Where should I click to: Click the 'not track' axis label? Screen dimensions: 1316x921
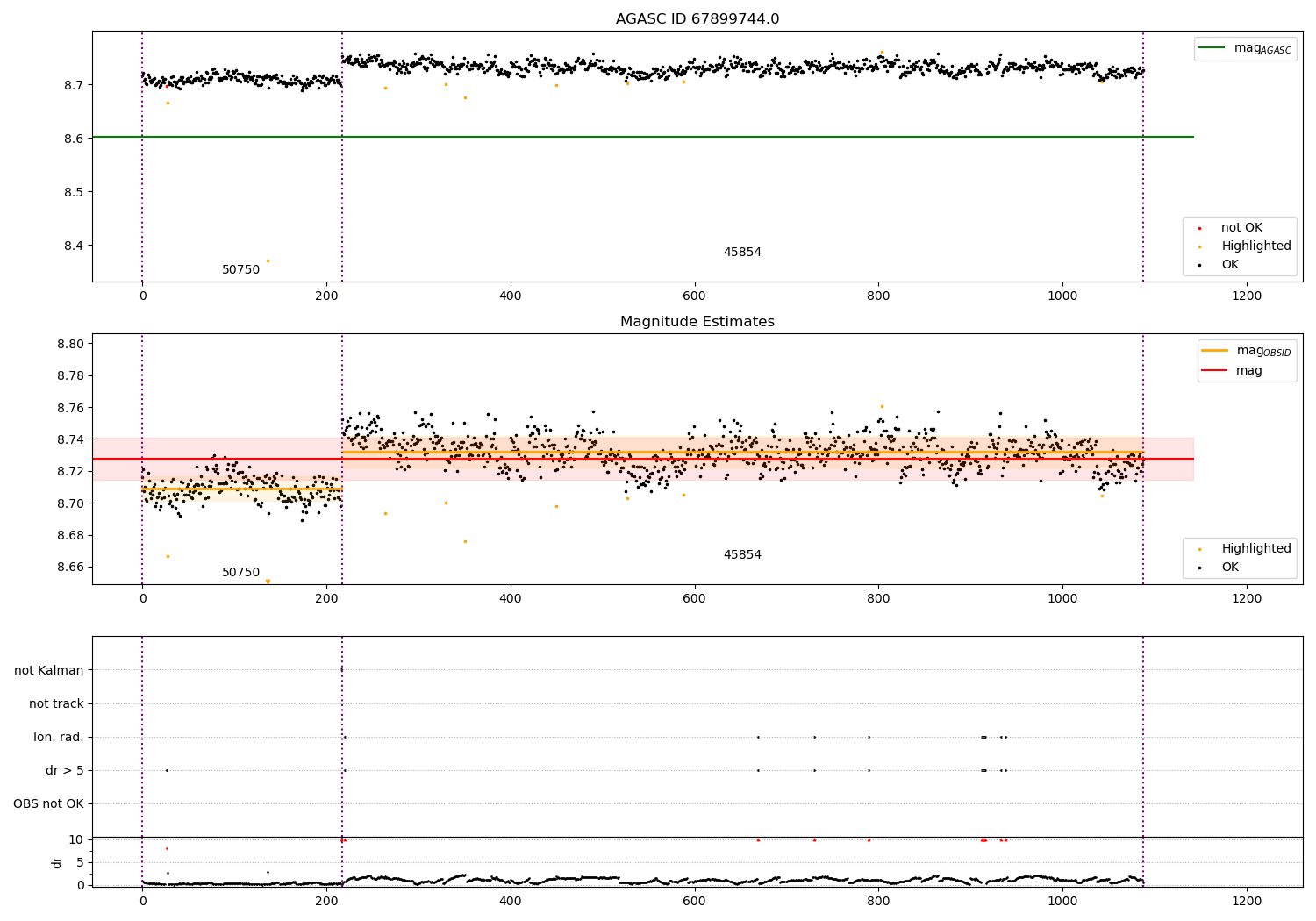coord(56,704)
